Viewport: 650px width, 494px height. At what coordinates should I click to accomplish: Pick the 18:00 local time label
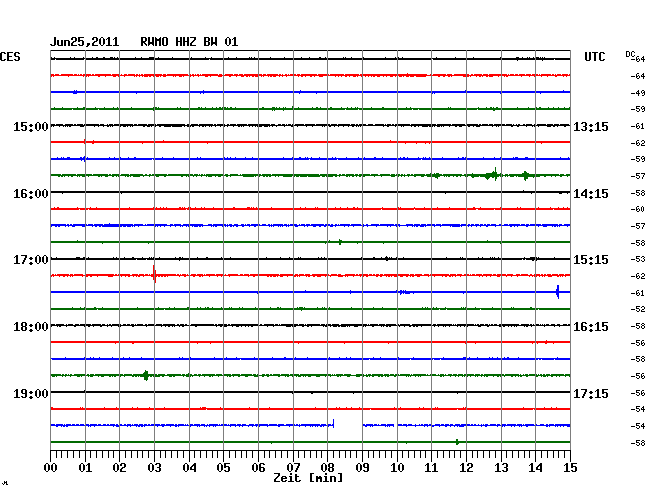click(31, 327)
